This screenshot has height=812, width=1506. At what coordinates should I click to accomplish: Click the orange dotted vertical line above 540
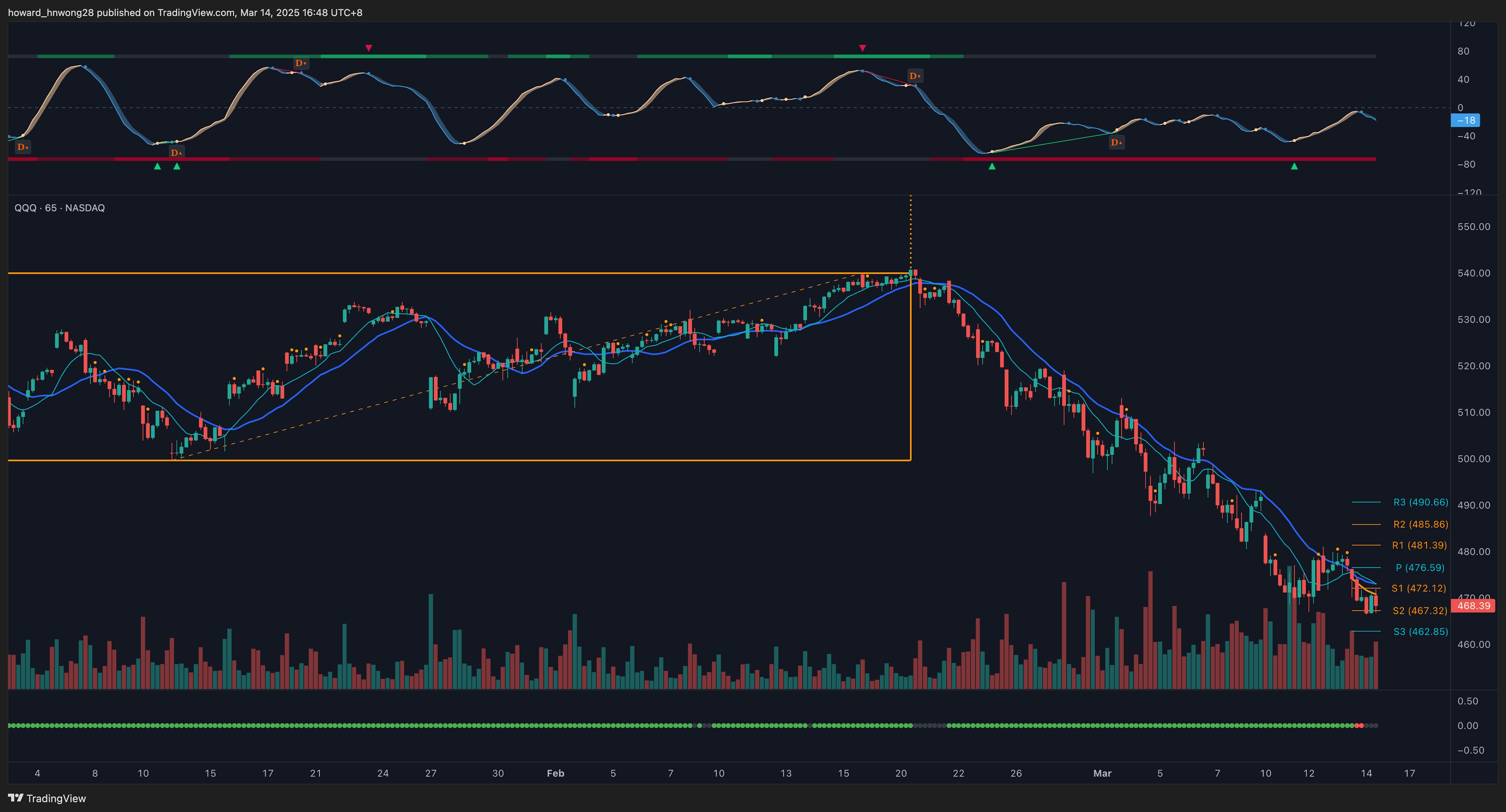[x=910, y=234]
